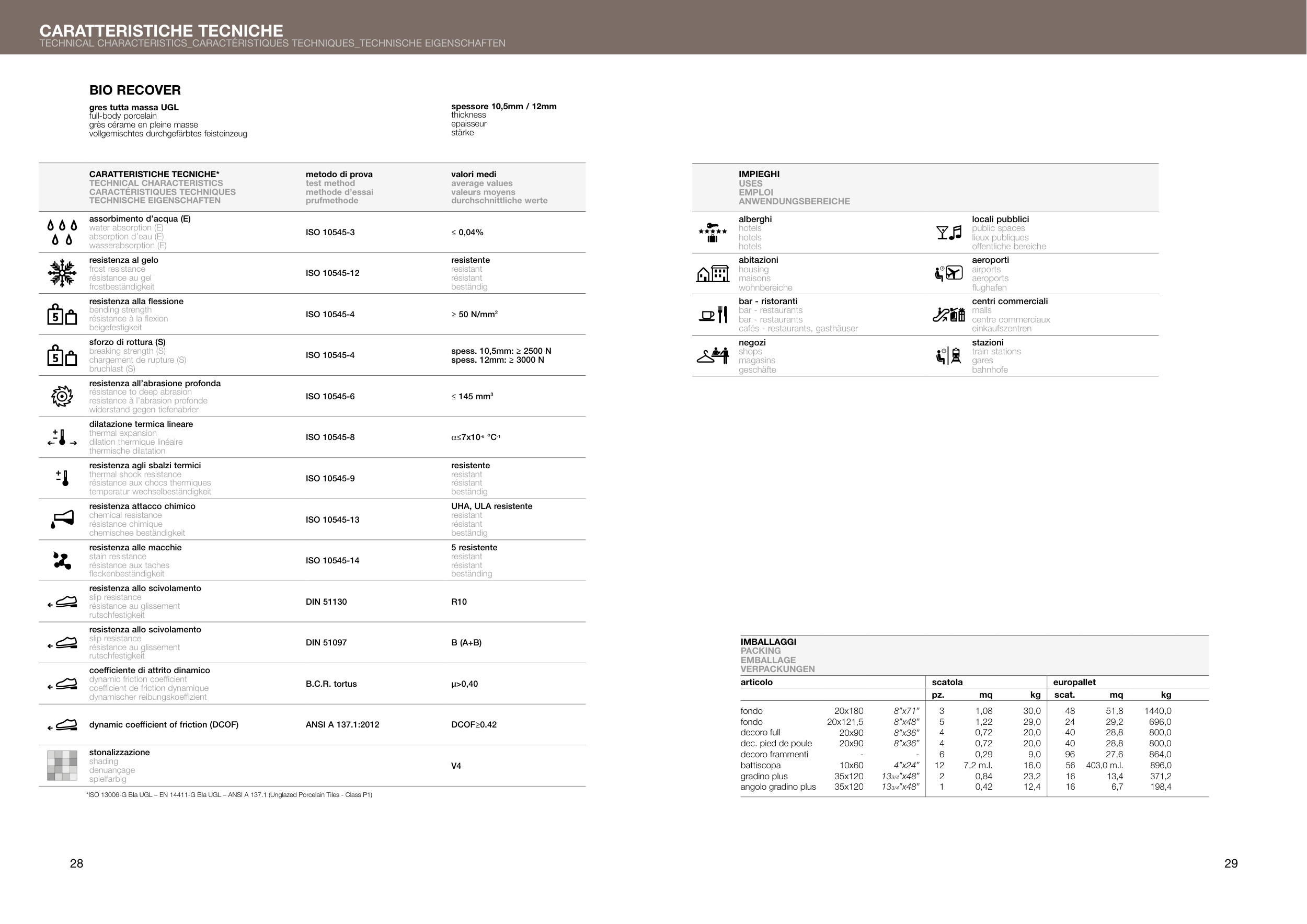Click the airports airplane icon
Viewport: 1307px width, 924px height.
click(948, 274)
